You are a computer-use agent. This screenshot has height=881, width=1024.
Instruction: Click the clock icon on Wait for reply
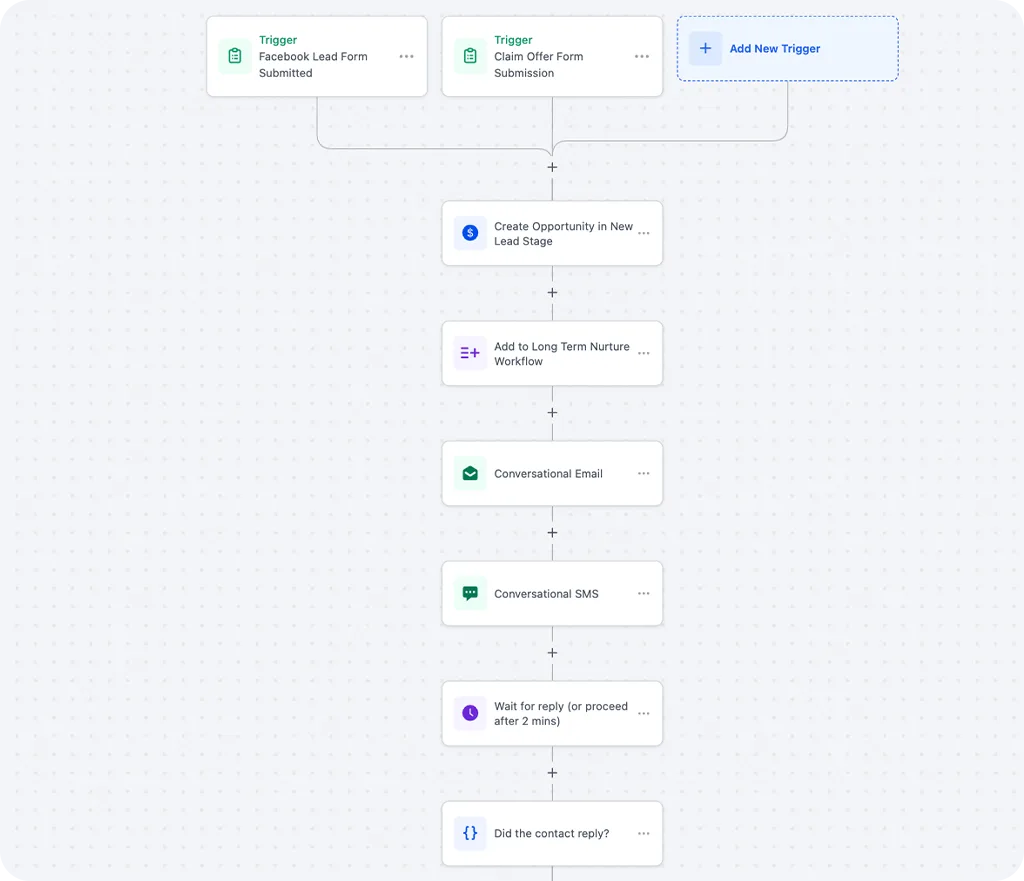pos(470,713)
